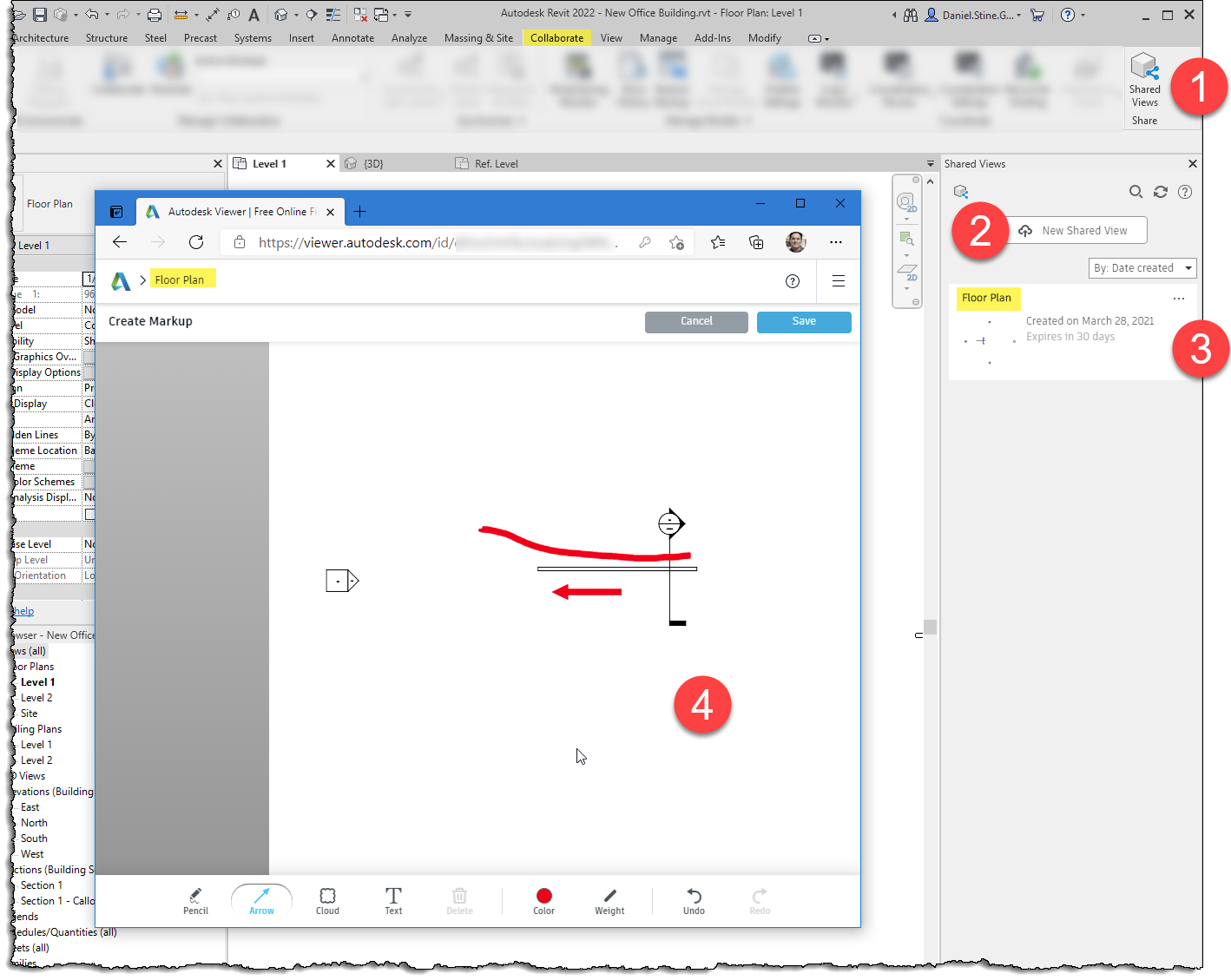Open the Revit Help dropdown arrow
The image size is (1231, 980).
point(1083,15)
